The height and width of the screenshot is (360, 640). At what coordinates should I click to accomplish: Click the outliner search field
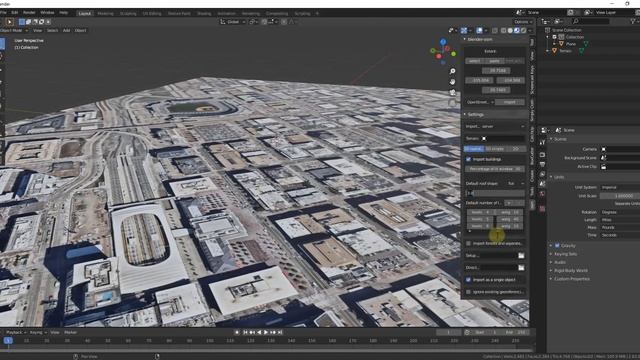(591, 21)
